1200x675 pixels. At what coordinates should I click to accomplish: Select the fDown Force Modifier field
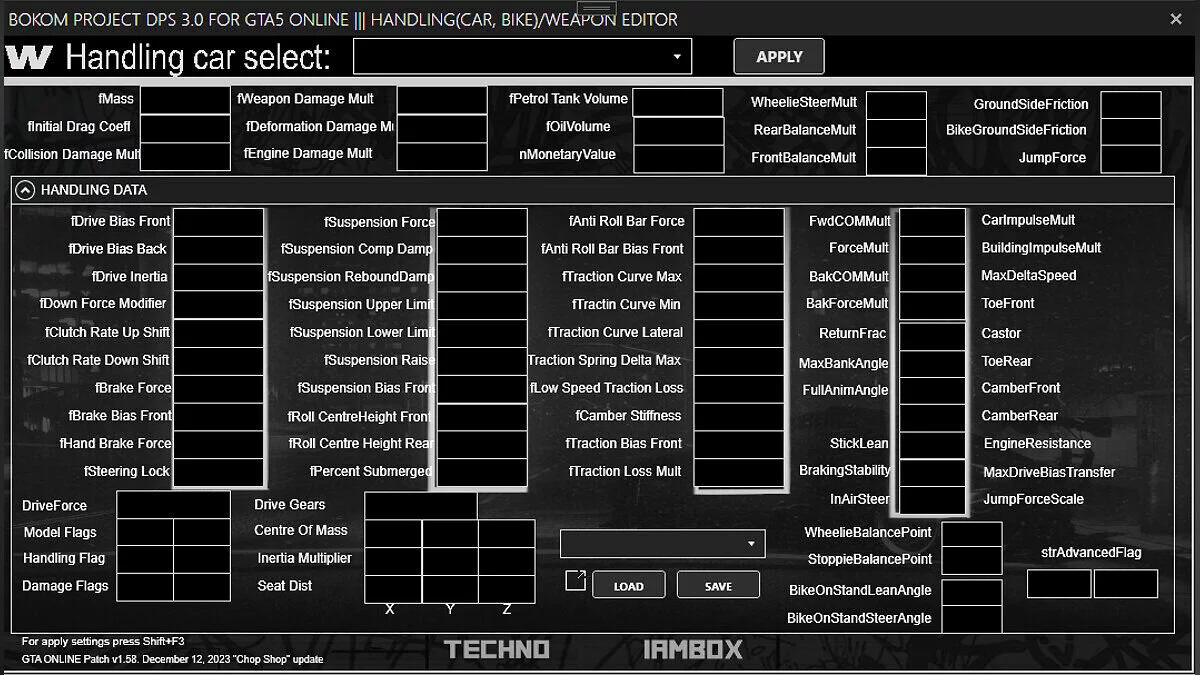[218, 305]
